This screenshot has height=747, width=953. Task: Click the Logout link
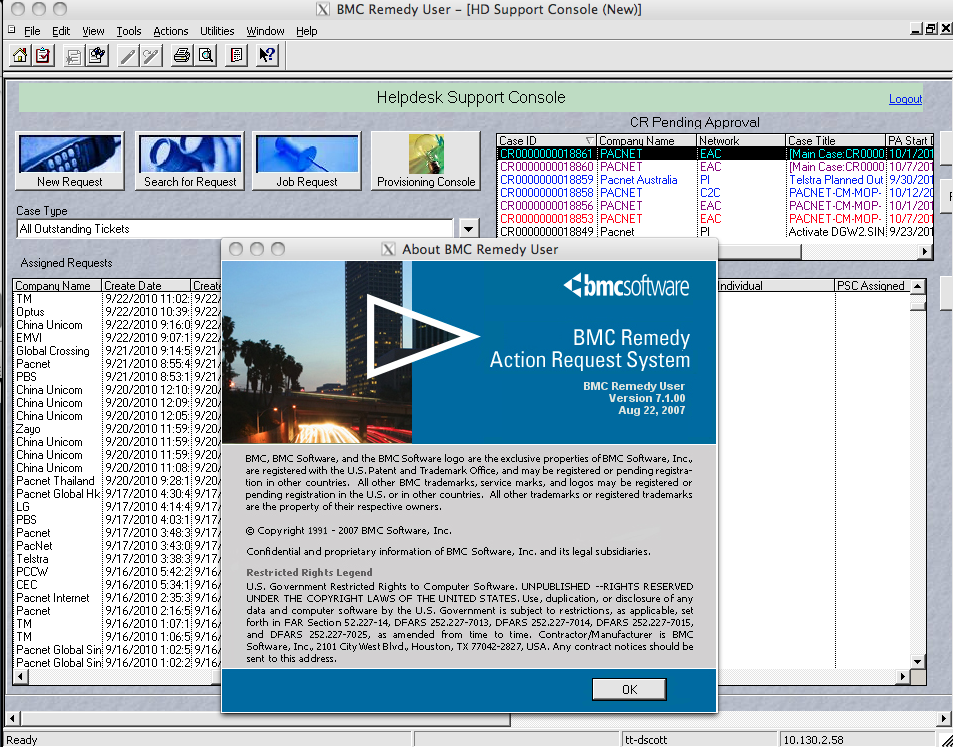(905, 99)
